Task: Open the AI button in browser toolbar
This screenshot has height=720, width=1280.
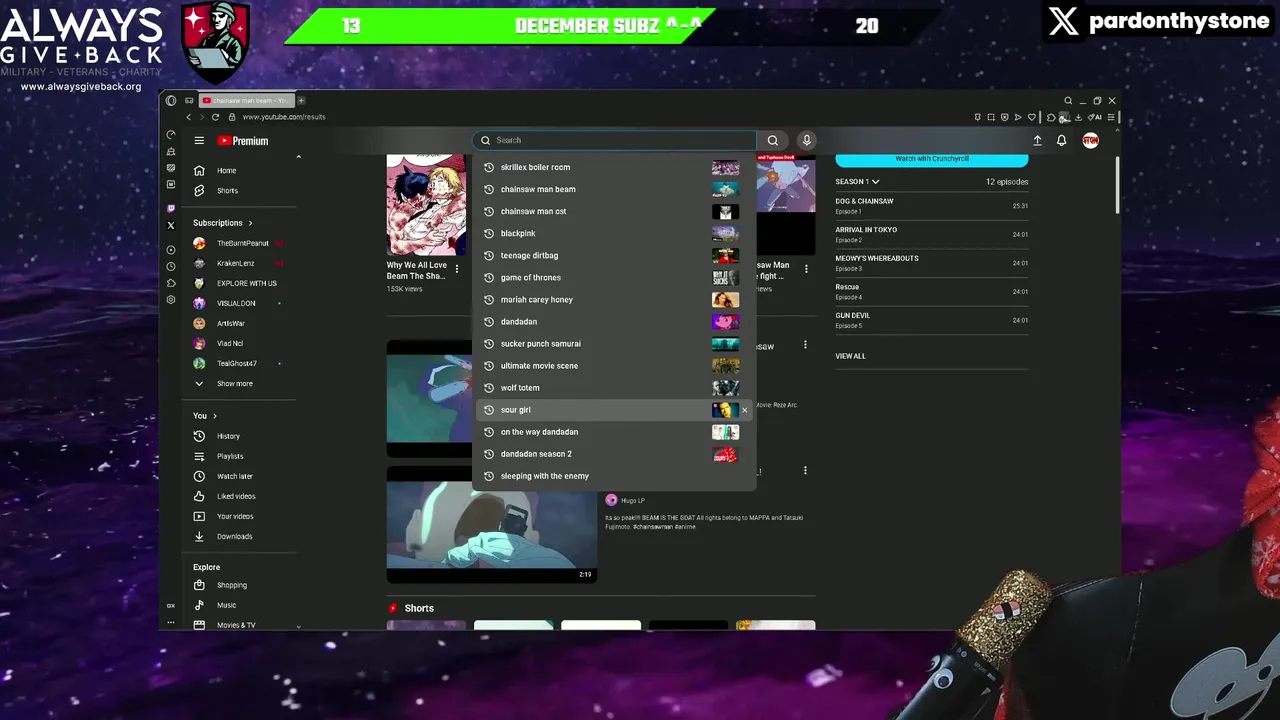Action: (x=1095, y=117)
